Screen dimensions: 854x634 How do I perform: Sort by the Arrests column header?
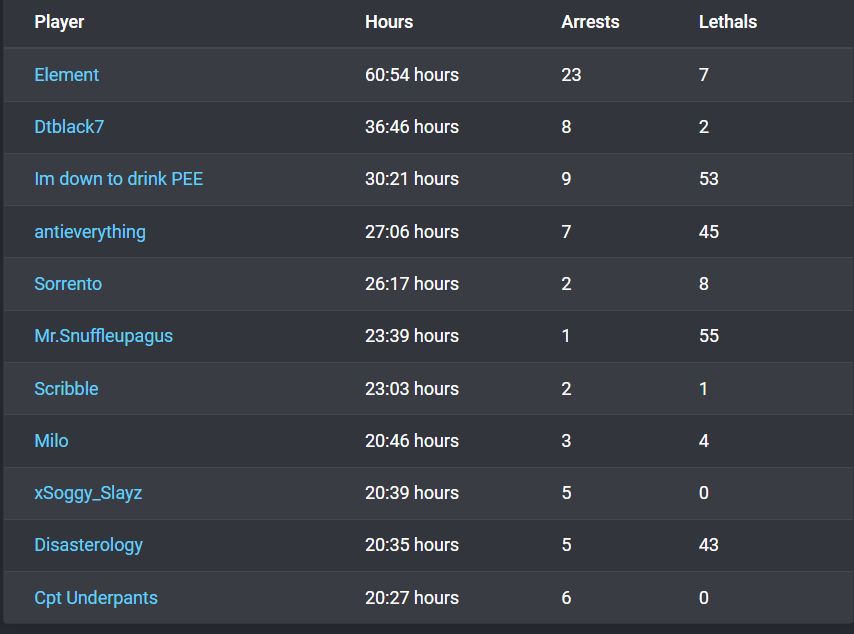[590, 22]
